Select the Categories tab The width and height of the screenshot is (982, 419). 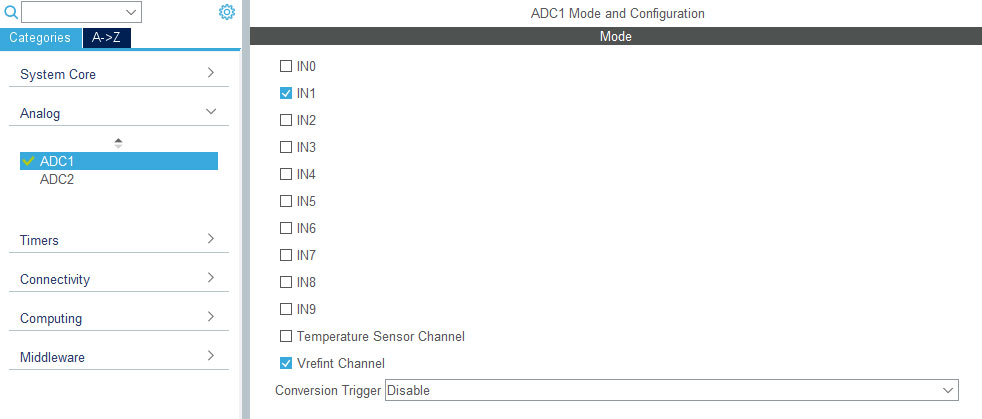pyautogui.click(x=40, y=38)
